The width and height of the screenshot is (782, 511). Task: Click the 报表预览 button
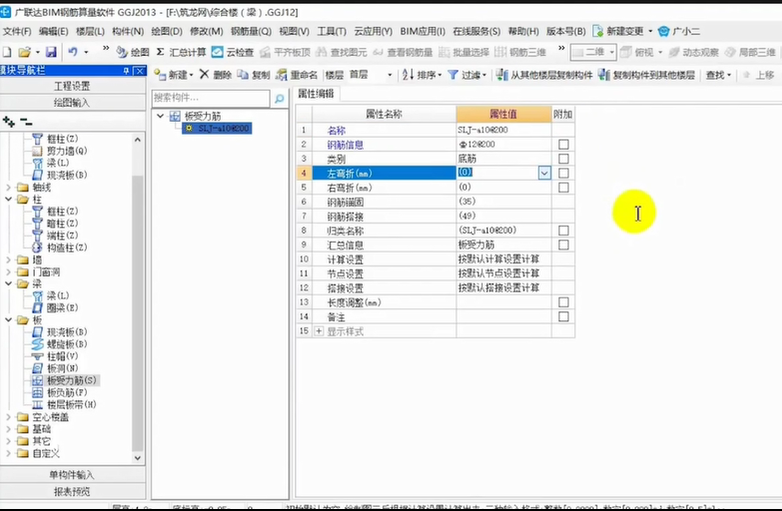72,491
